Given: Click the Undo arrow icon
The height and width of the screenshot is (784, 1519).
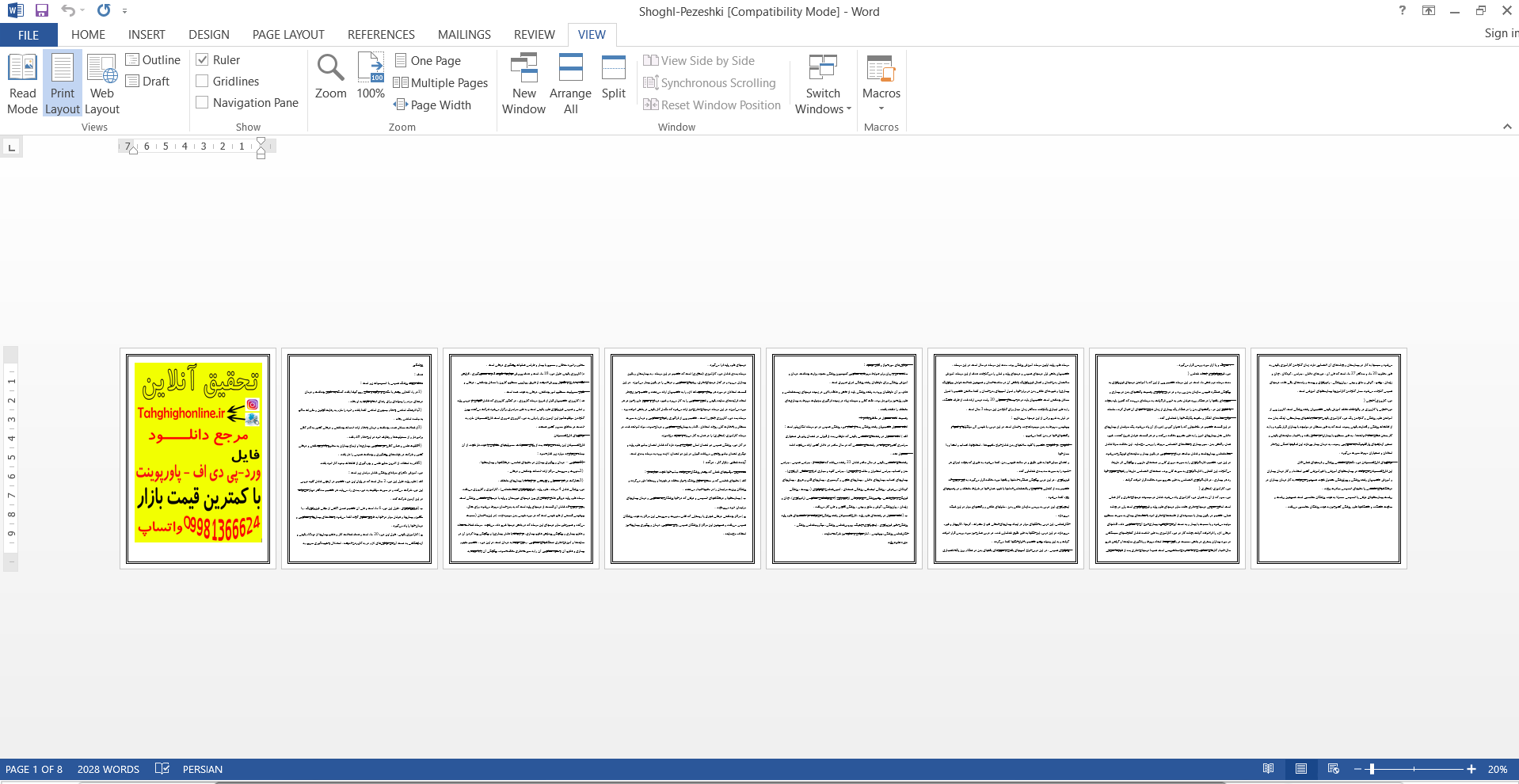Looking at the screenshot, I should point(68,10).
